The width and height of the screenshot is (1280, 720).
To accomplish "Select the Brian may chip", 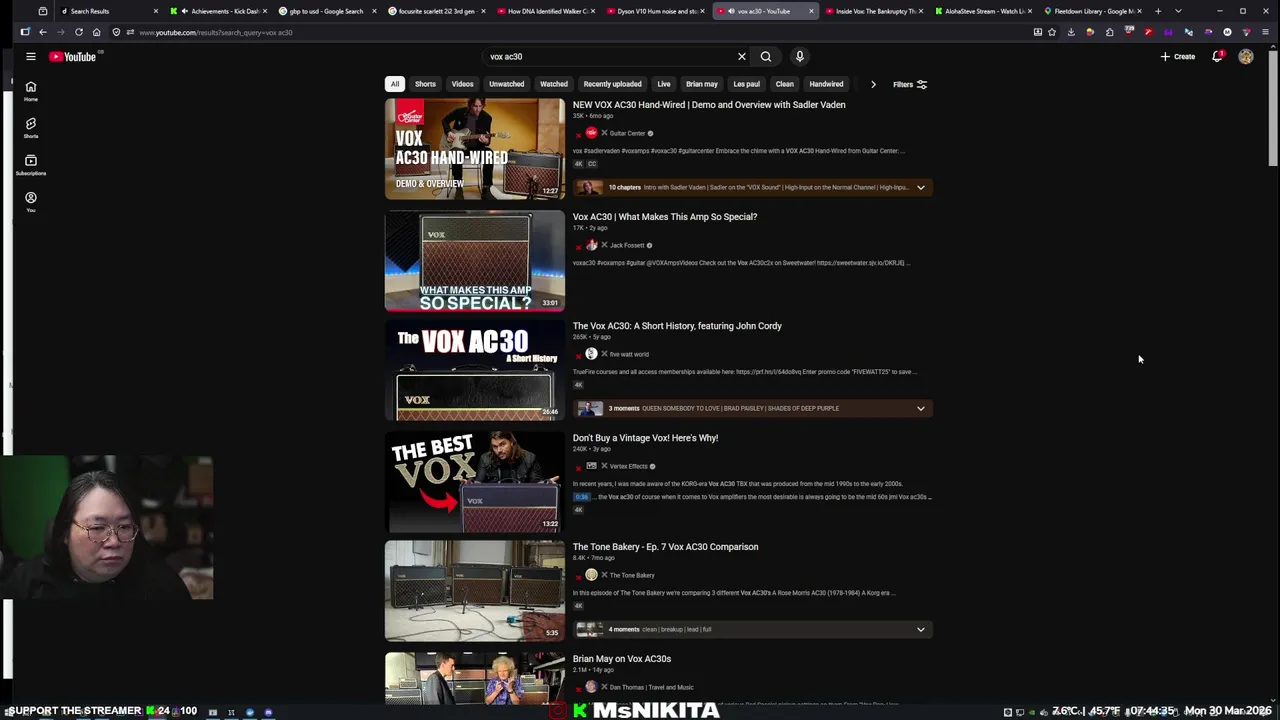I will pyautogui.click(x=702, y=84).
